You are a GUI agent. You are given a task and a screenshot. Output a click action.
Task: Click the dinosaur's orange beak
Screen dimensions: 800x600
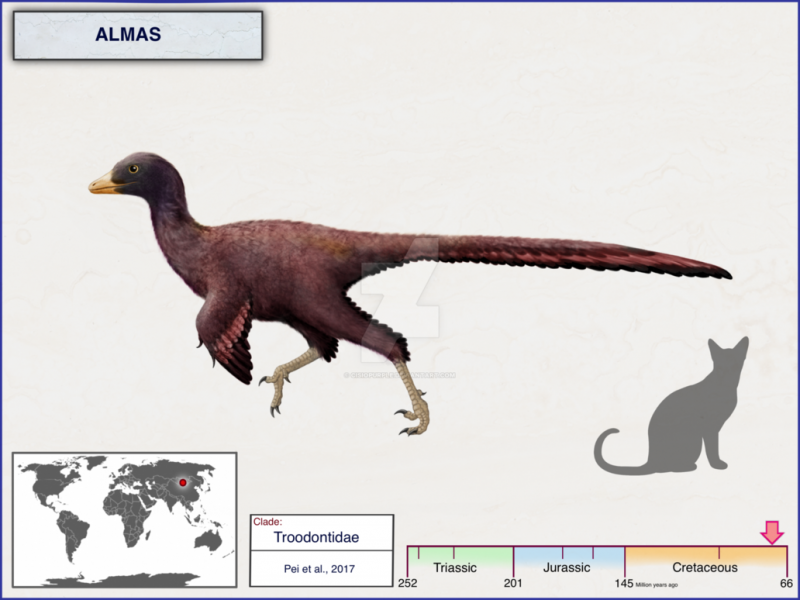tap(105, 184)
